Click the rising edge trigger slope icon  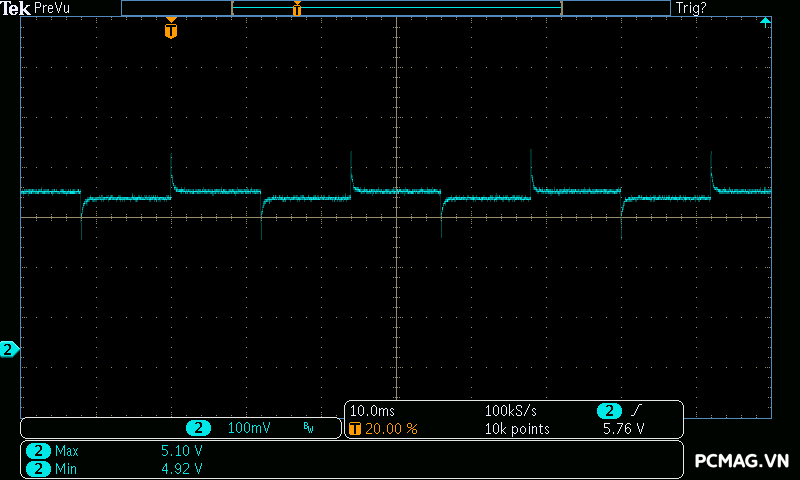[638, 411]
